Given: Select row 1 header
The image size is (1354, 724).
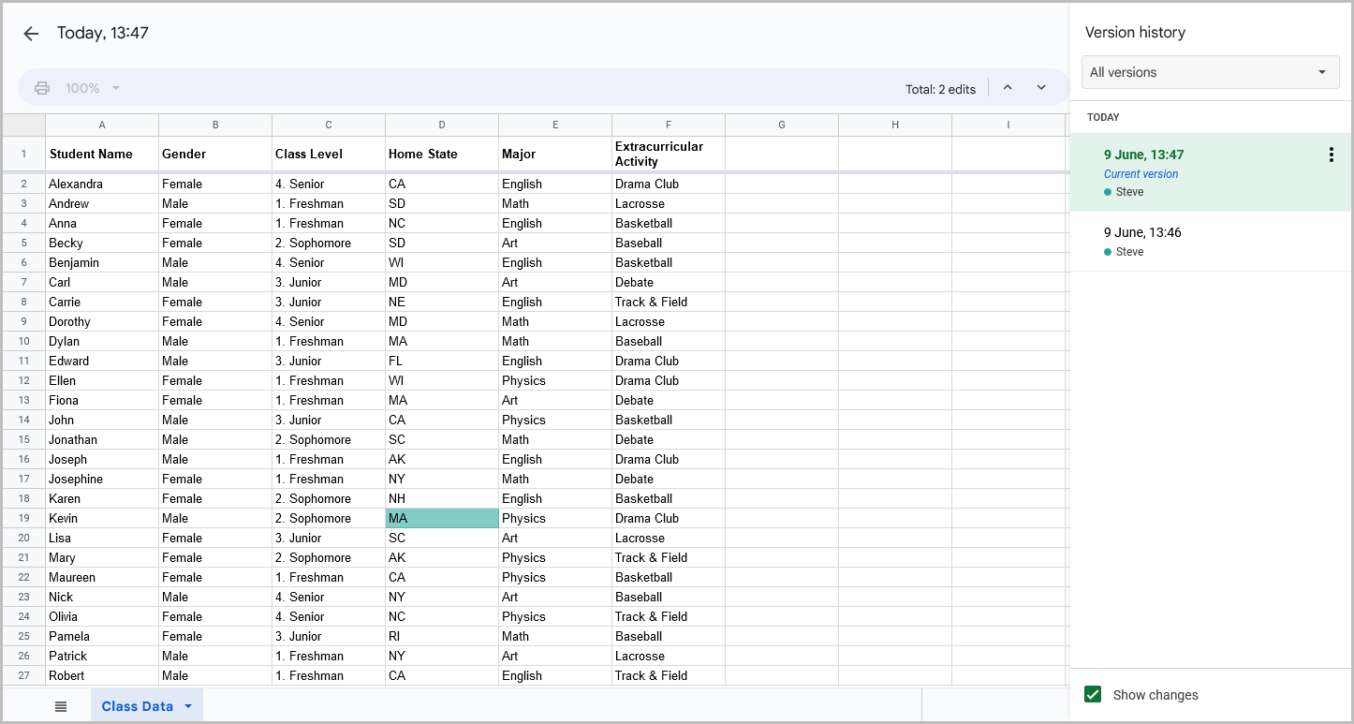Looking at the screenshot, I should (x=24, y=154).
